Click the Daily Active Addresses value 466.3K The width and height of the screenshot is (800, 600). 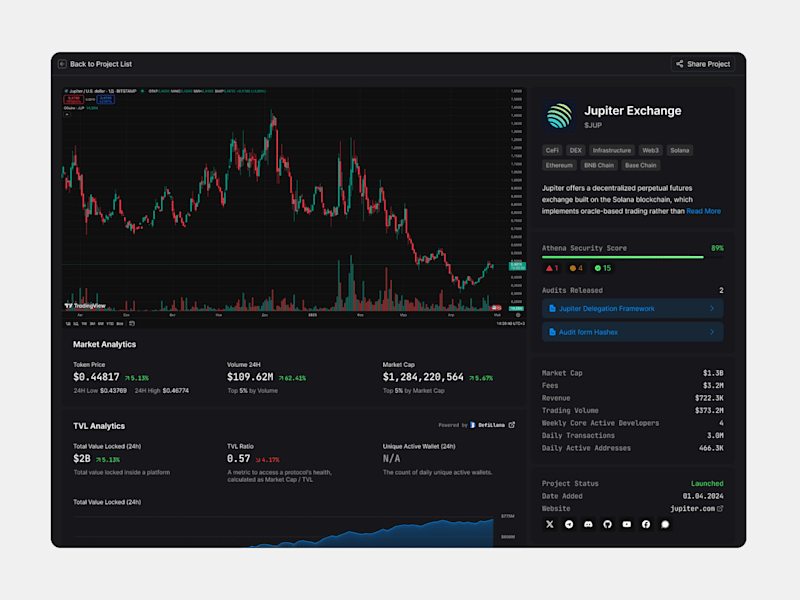point(711,448)
